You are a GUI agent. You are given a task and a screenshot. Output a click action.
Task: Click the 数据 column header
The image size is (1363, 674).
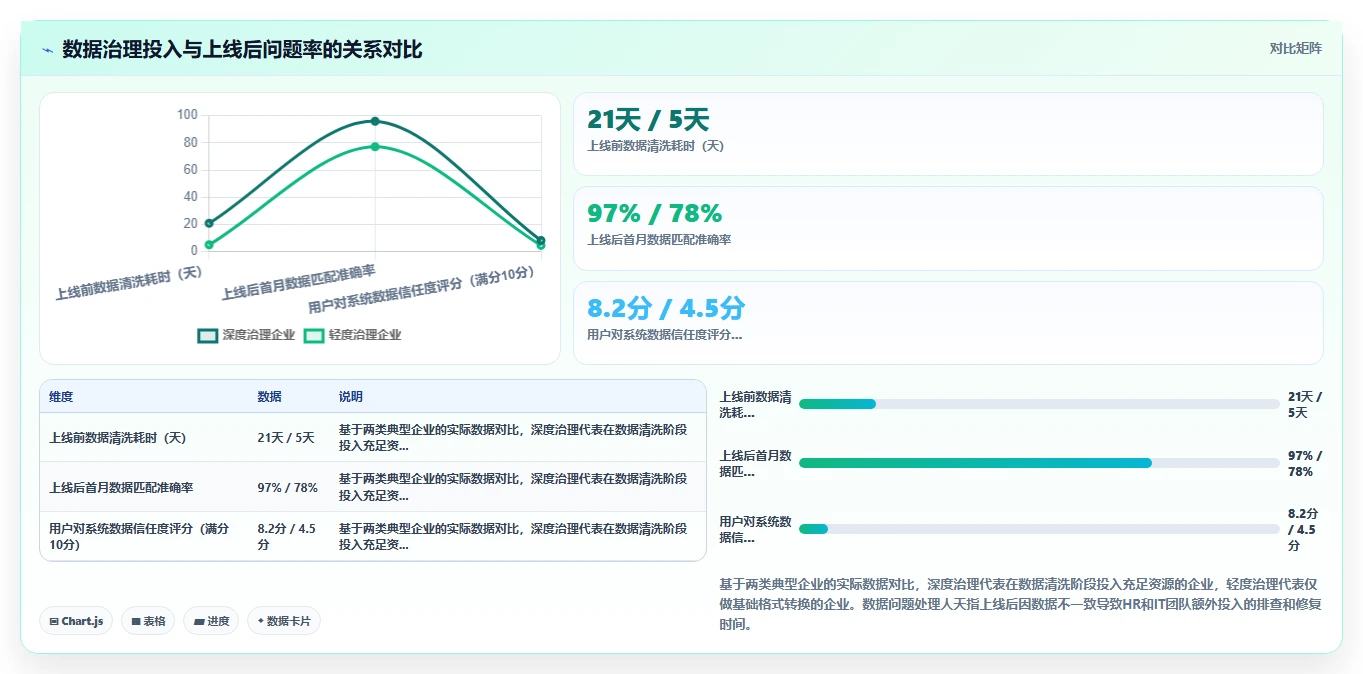pyautogui.click(x=269, y=397)
